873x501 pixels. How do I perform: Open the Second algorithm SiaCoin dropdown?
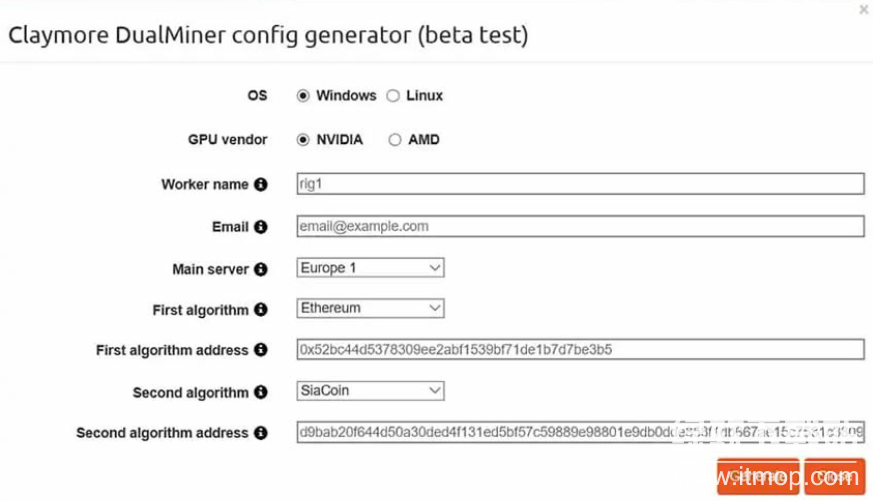(370, 391)
